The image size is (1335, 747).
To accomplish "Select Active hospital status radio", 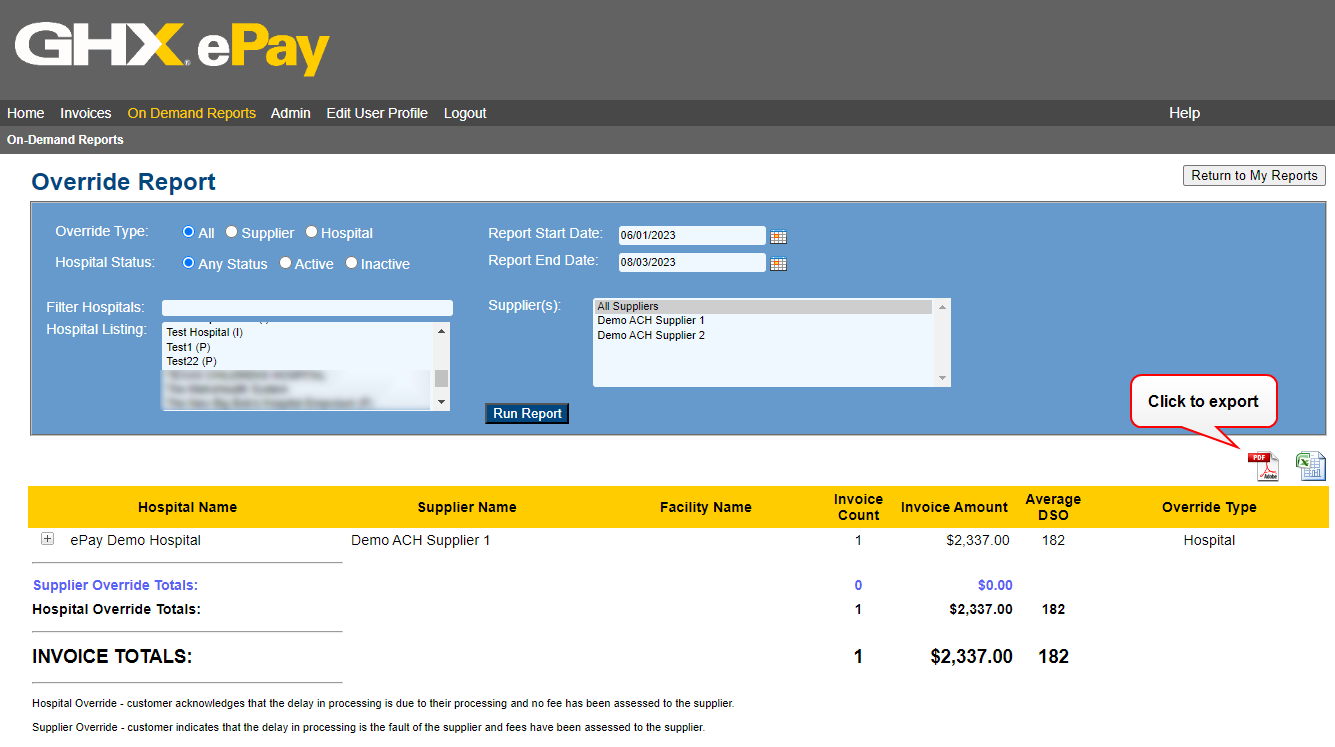I will click(285, 263).
